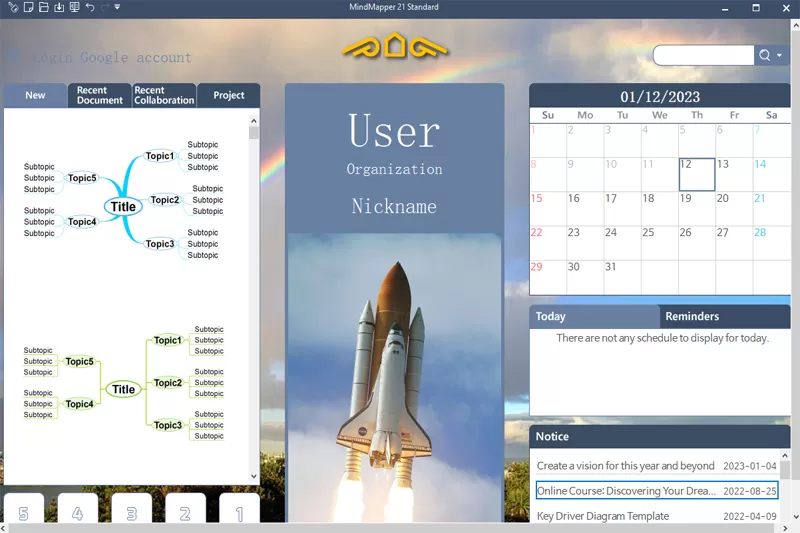Click the number 1 button below templates
The width and height of the screenshot is (800, 533).
pyautogui.click(x=239, y=509)
